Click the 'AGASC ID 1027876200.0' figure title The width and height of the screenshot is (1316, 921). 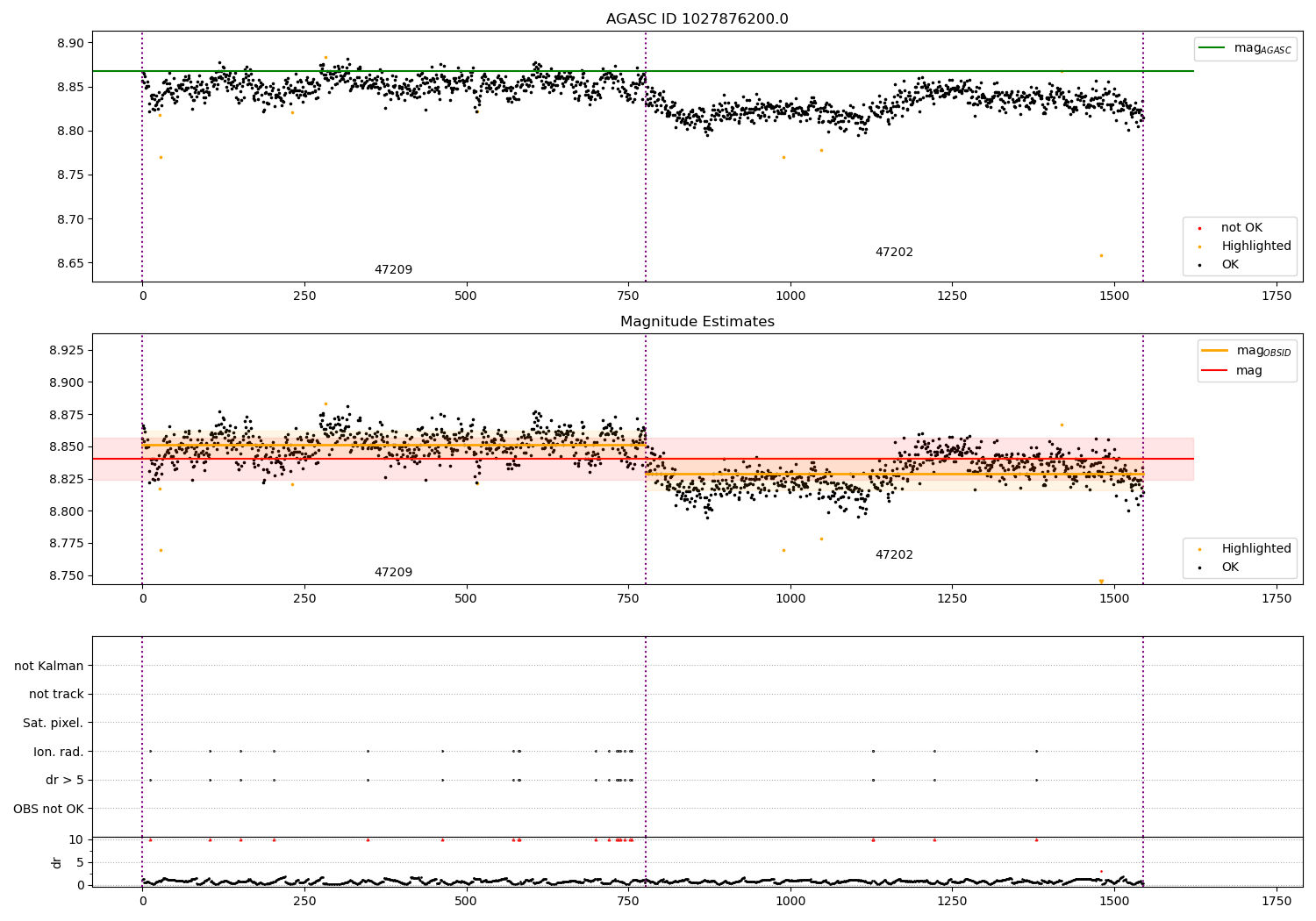pyautogui.click(x=697, y=19)
